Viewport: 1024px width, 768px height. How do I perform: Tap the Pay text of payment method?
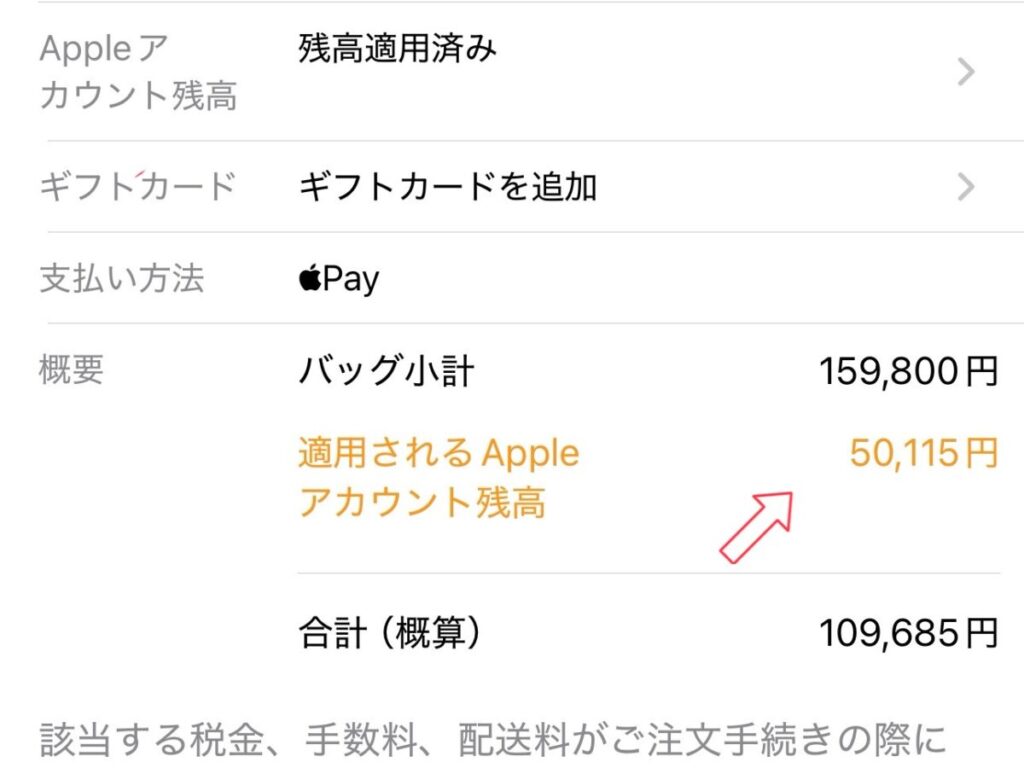[x=351, y=279]
